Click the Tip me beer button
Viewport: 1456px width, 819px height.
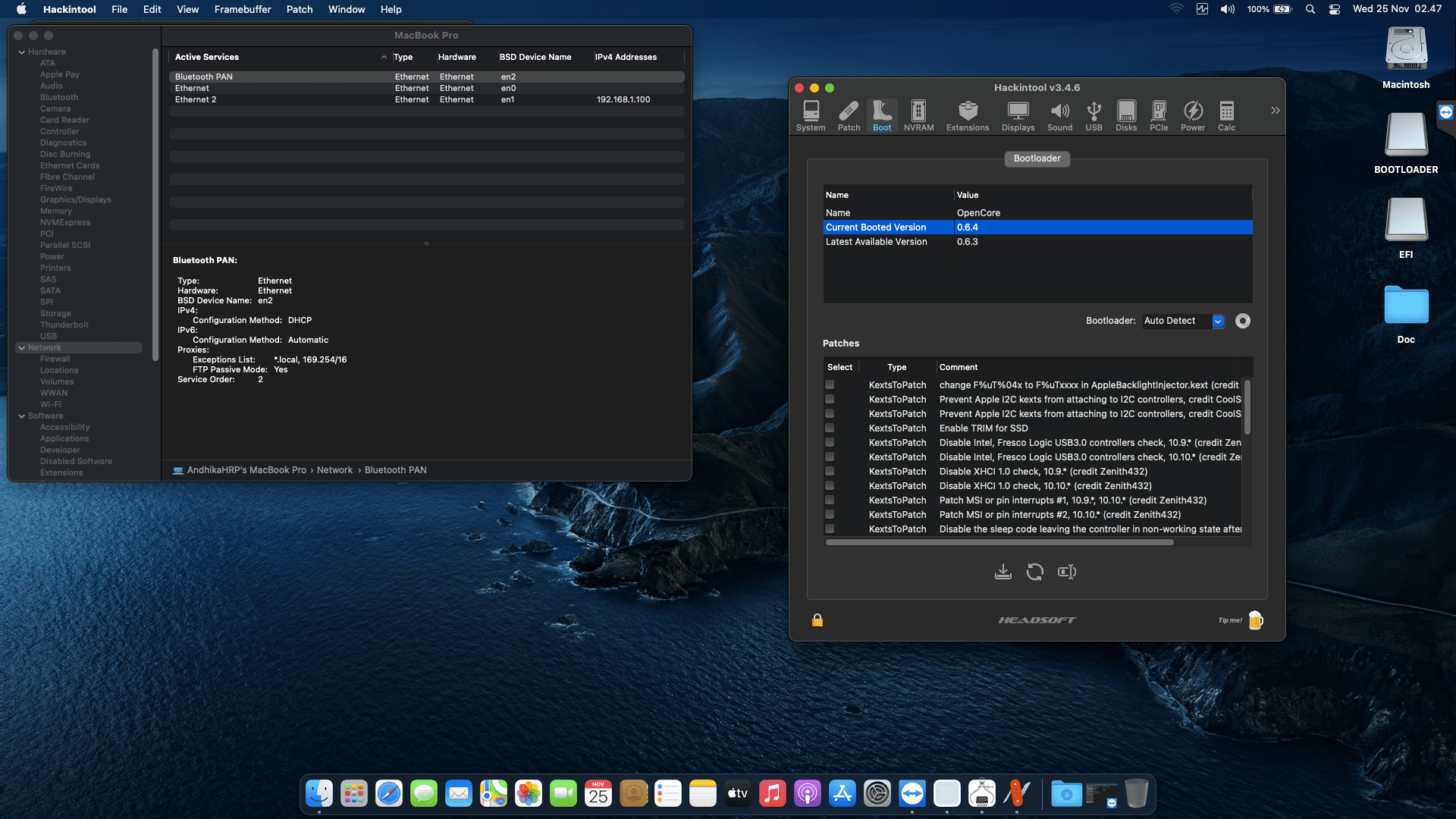point(1255,620)
